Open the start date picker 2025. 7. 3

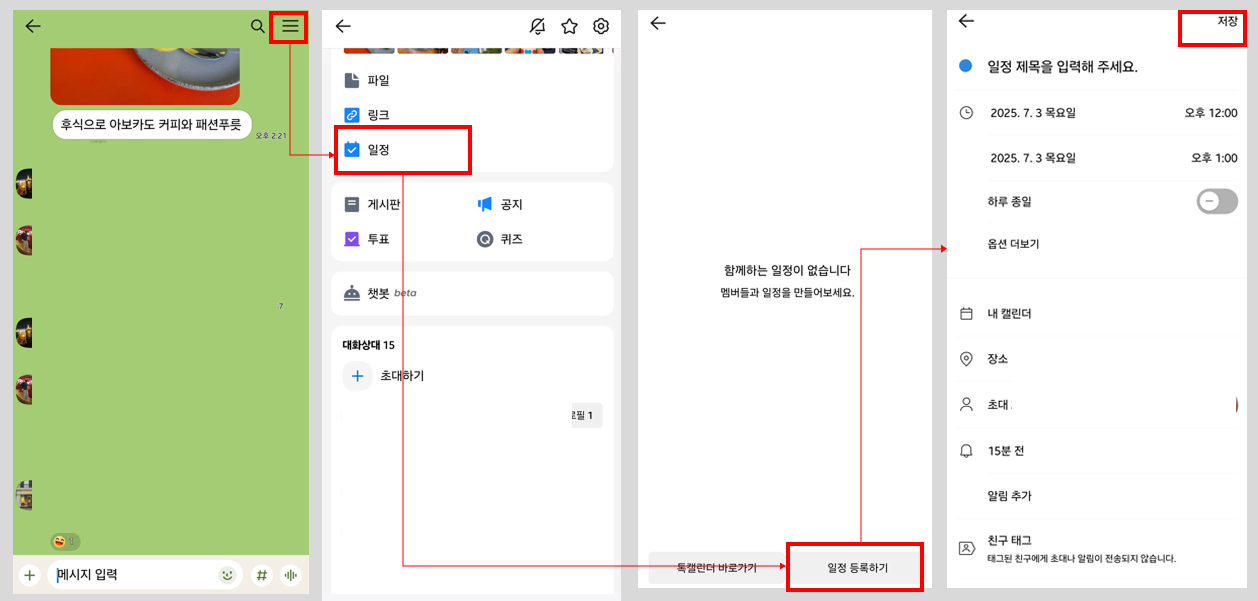1033,112
